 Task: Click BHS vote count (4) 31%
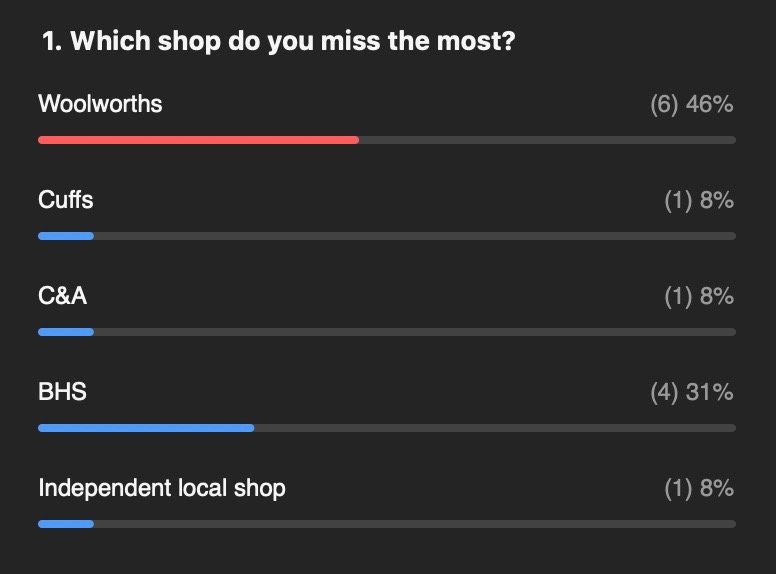tap(691, 392)
